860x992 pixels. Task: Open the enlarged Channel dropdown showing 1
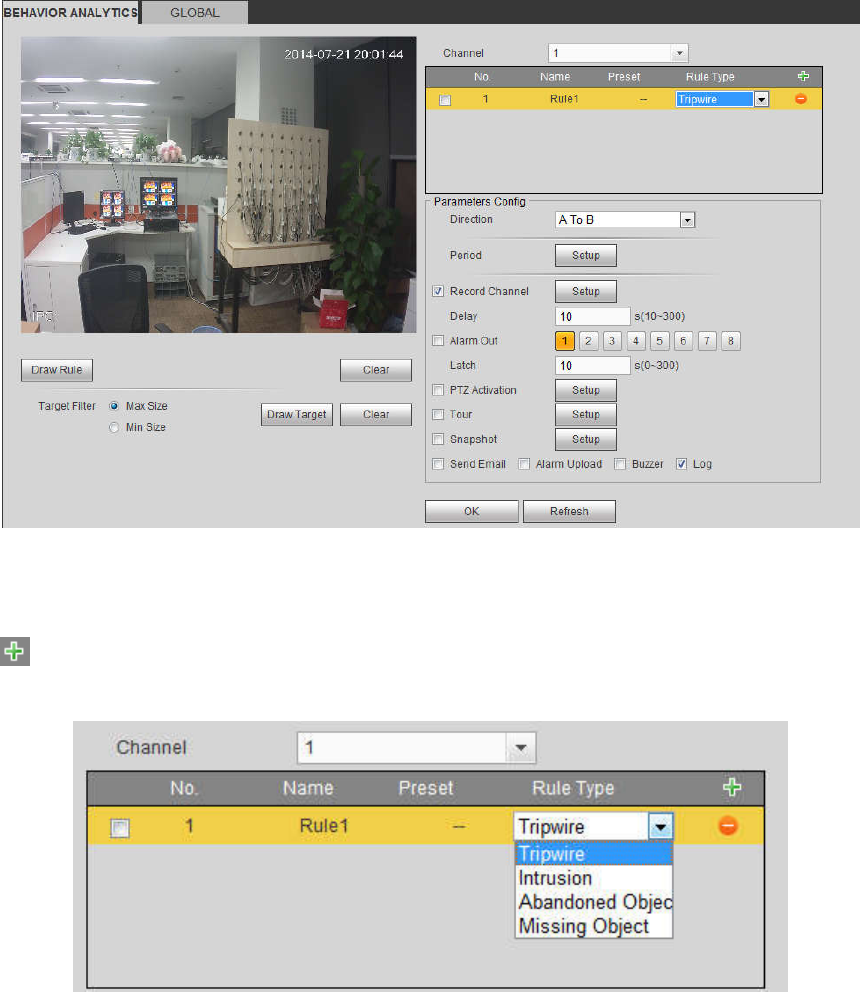coord(417,748)
